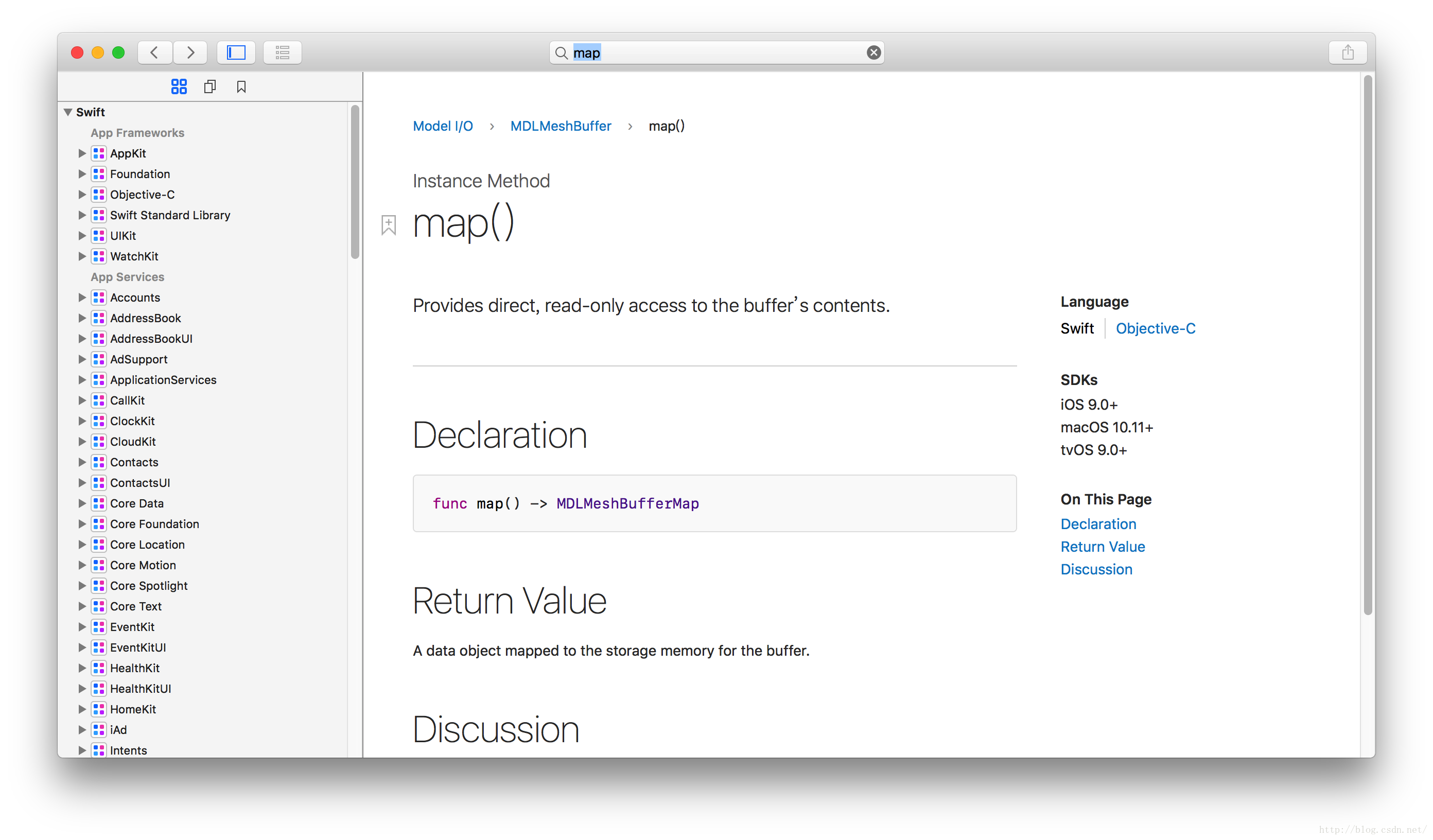This screenshot has width=1433, height=840.
Task: Click the MDLMeshBufferMap type in the declaration
Action: 627,503
